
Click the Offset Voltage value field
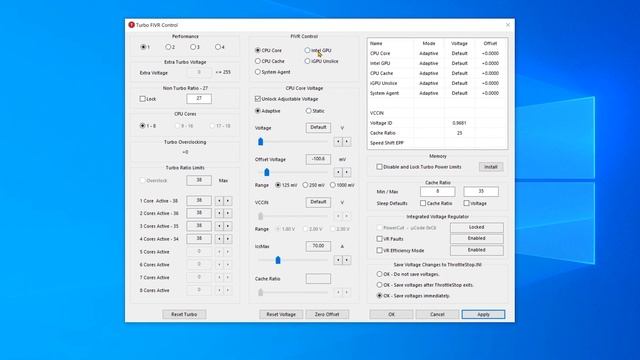coord(318,159)
